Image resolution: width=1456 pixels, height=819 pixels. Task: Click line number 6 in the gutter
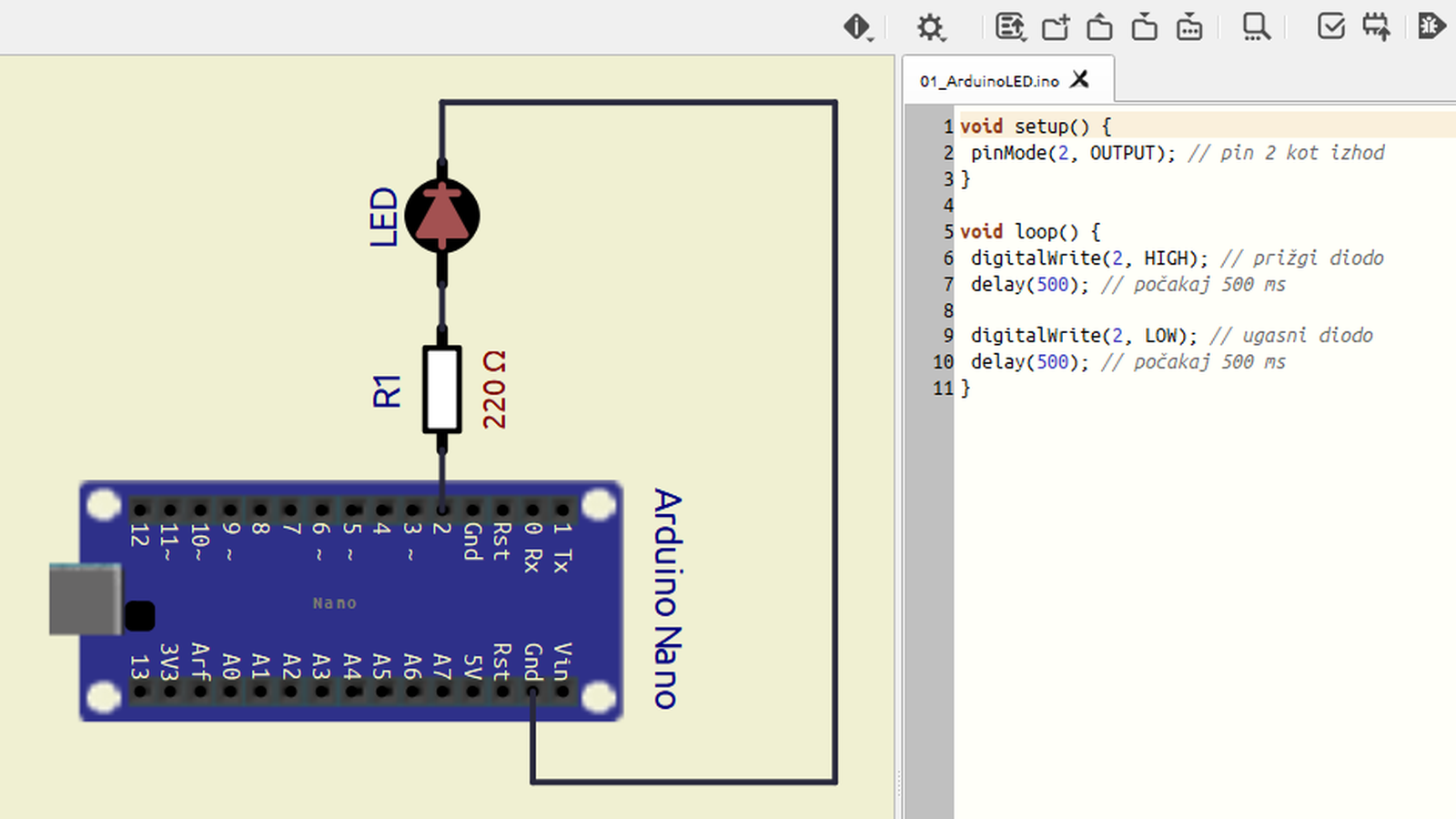[x=948, y=258]
